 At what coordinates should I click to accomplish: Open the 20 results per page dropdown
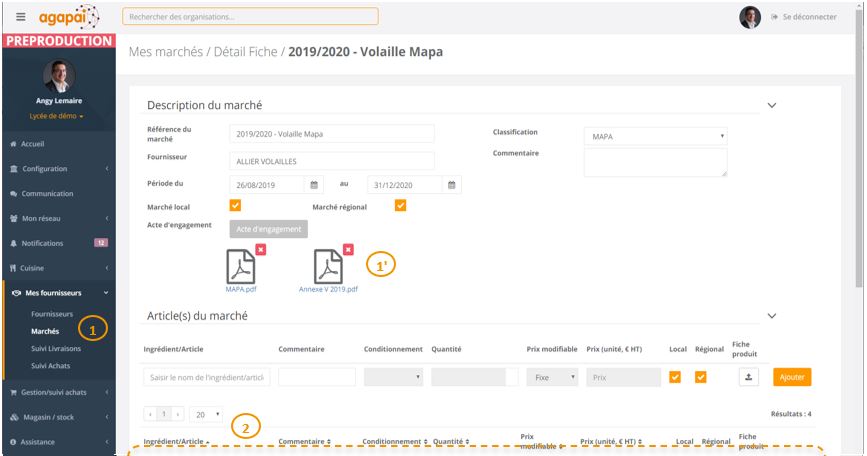coord(206,414)
